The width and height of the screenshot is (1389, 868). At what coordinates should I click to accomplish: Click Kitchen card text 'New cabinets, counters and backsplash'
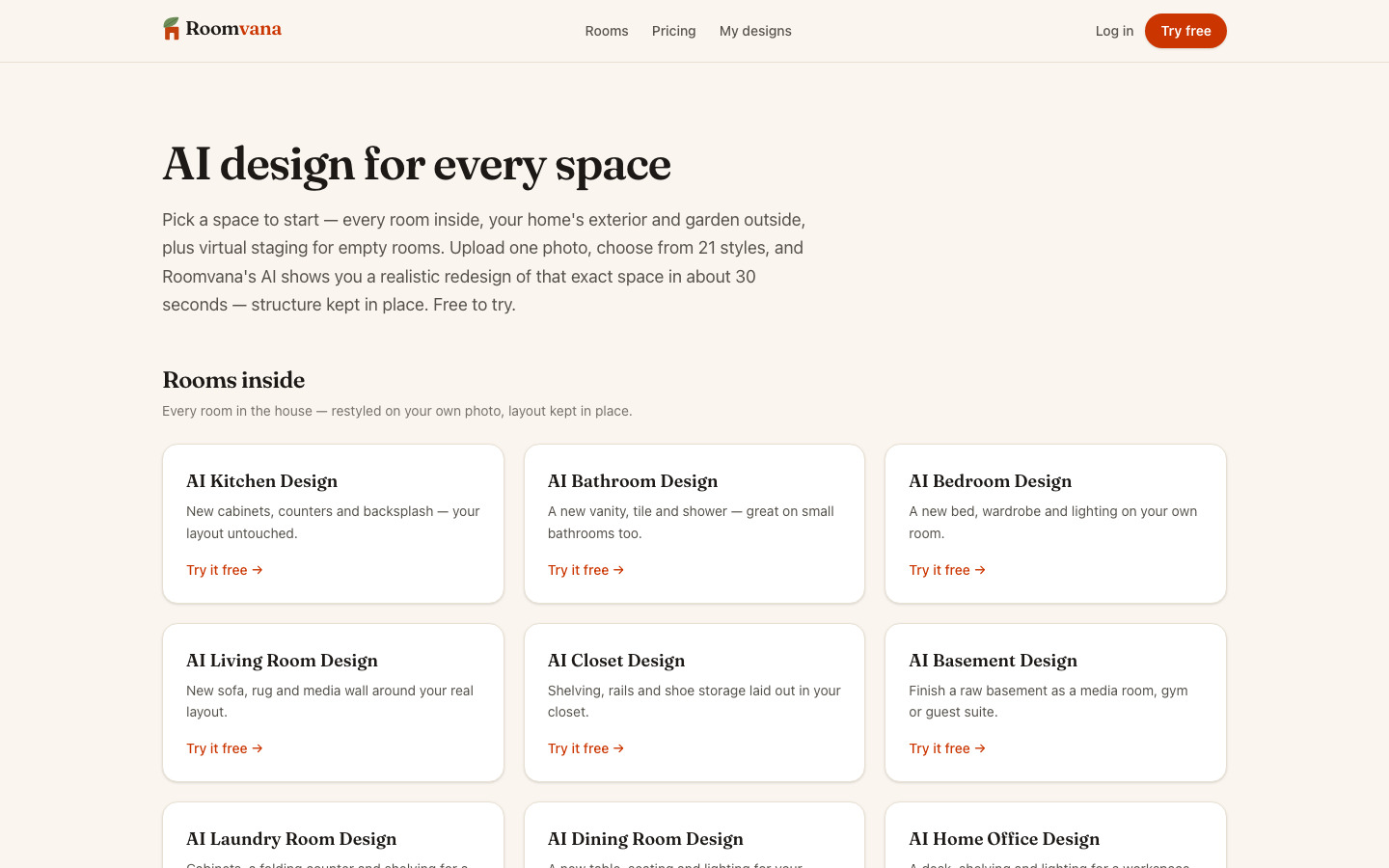coord(310,511)
